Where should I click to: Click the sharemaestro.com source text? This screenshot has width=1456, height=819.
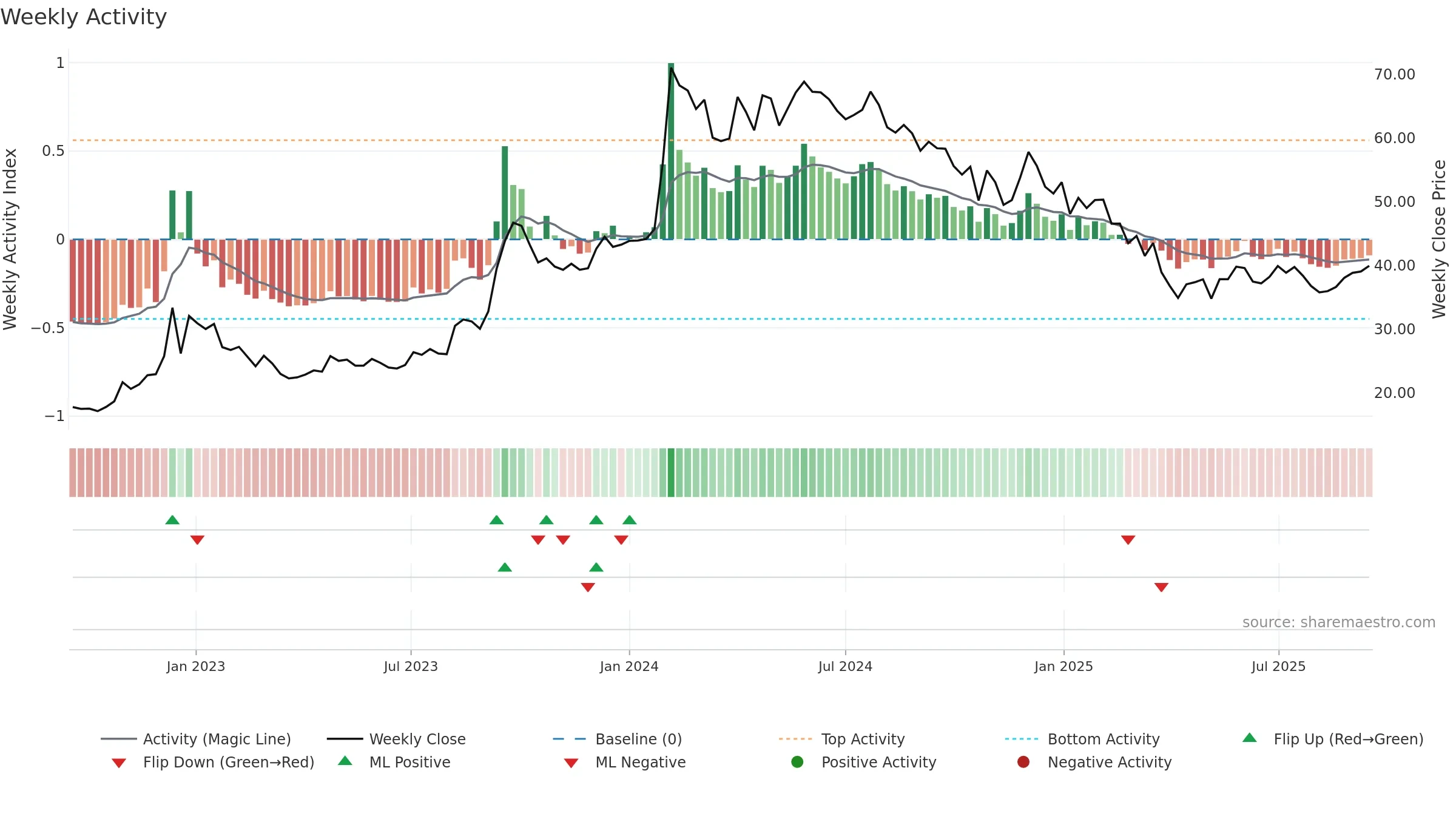pyautogui.click(x=1339, y=622)
